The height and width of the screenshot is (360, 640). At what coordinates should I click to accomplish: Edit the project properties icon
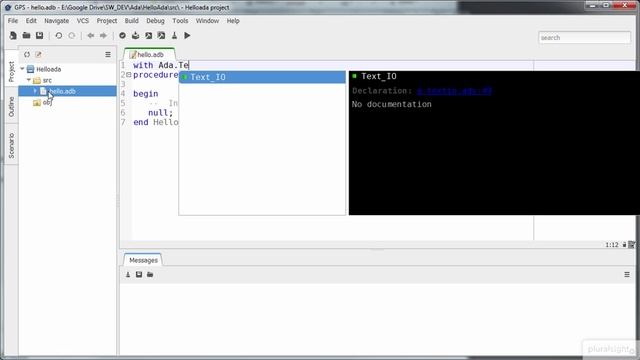[x=38, y=54]
